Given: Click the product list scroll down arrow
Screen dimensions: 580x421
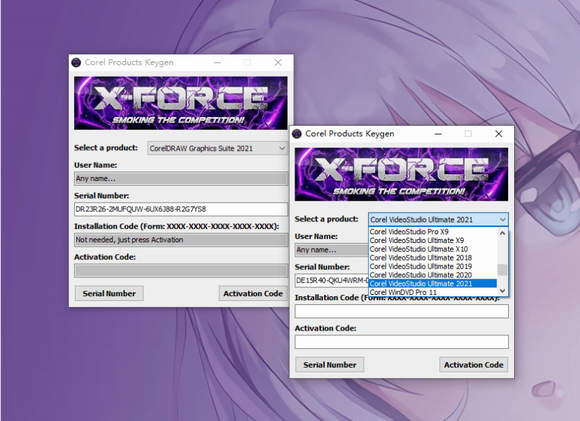Looking at the screenshot, I should [502, 291].
